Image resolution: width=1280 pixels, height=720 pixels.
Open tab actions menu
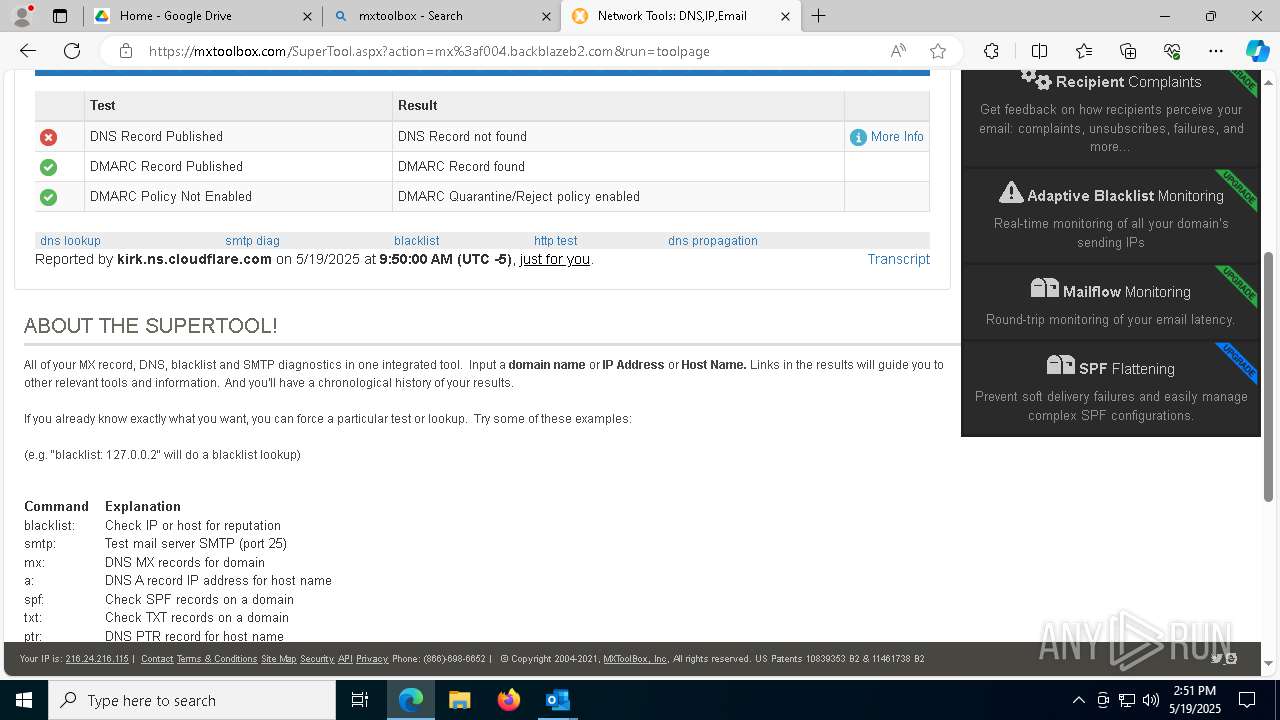pos(60,16)
